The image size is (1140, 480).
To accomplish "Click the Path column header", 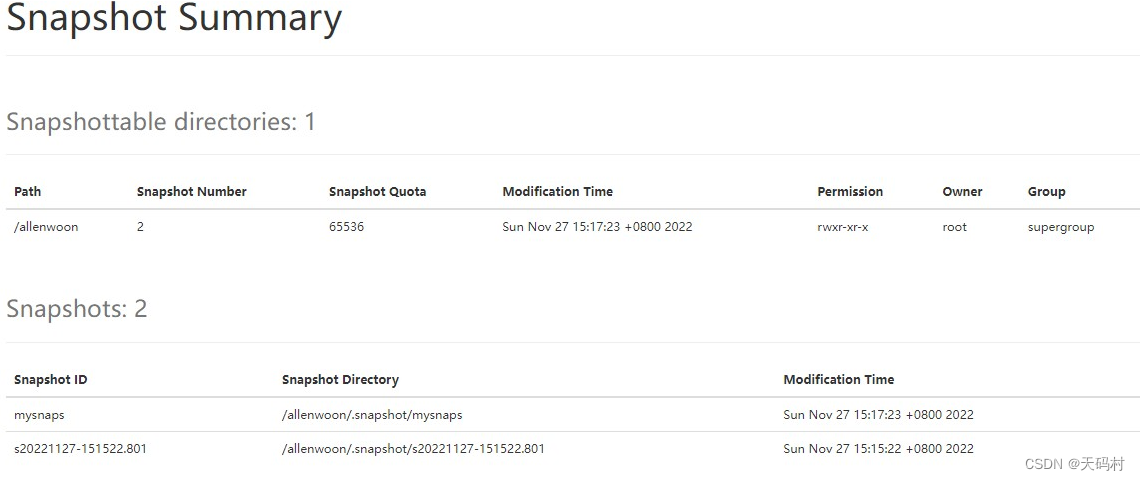I will pyautogui.click(x=28, y=191).
